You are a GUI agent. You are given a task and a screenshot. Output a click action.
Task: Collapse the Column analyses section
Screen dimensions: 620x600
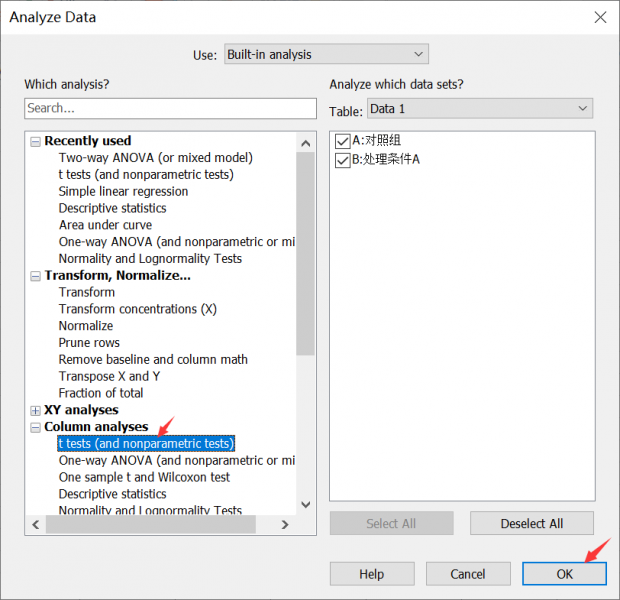click(36, 427)
